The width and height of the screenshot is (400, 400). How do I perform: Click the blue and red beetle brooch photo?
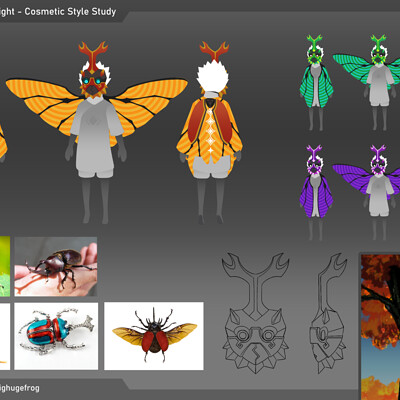[56, 336]
